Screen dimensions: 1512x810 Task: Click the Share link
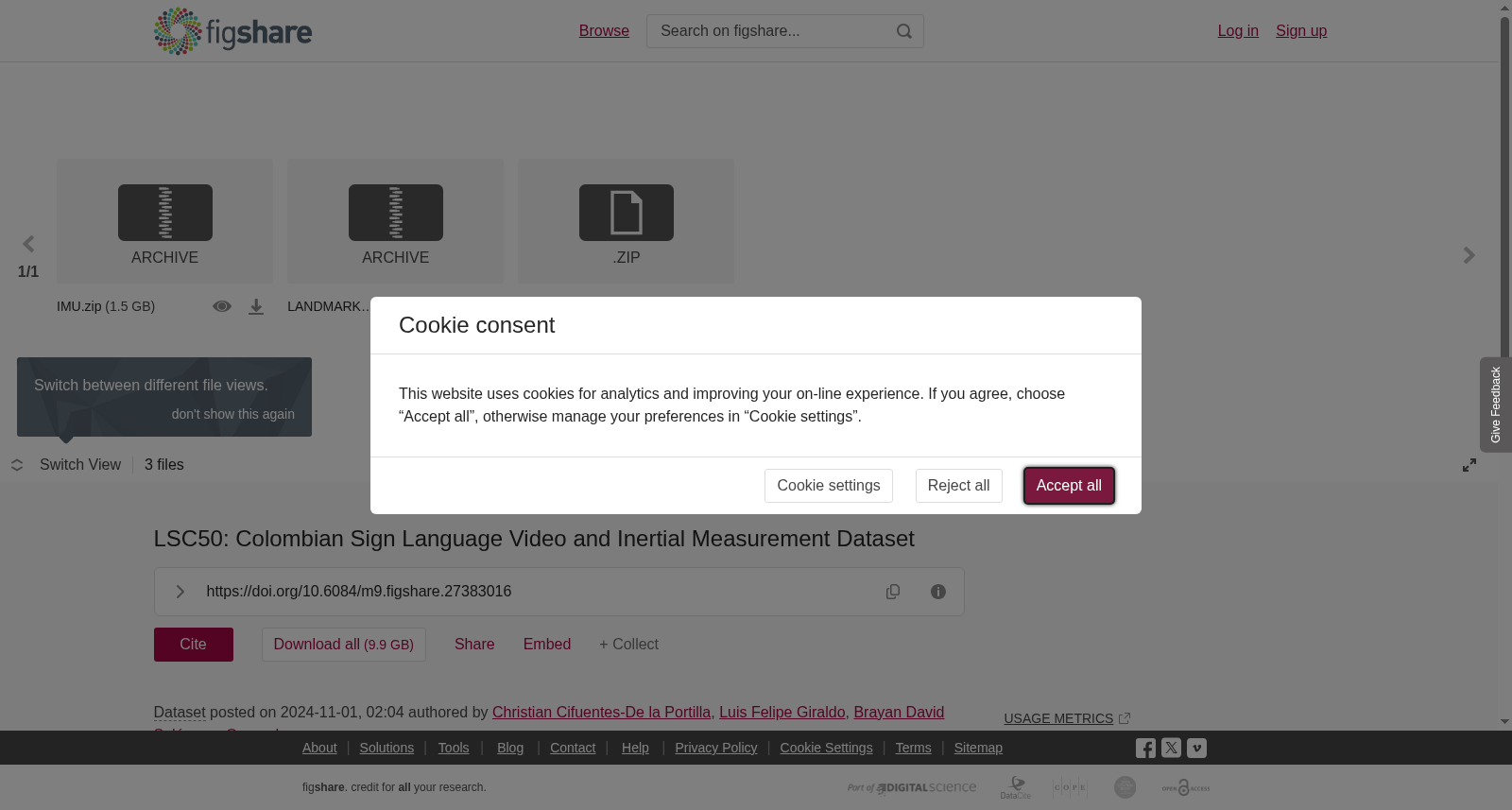click(x=474, y=645)
